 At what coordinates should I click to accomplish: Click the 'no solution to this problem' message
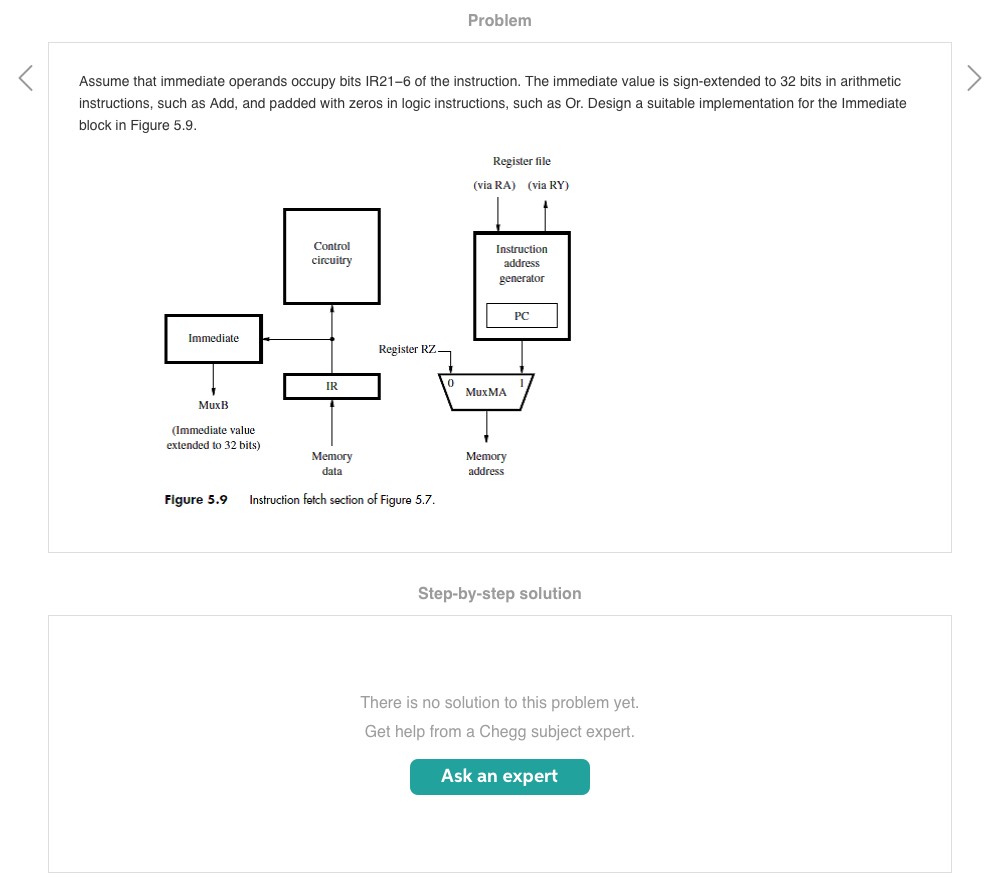(500, 703)
